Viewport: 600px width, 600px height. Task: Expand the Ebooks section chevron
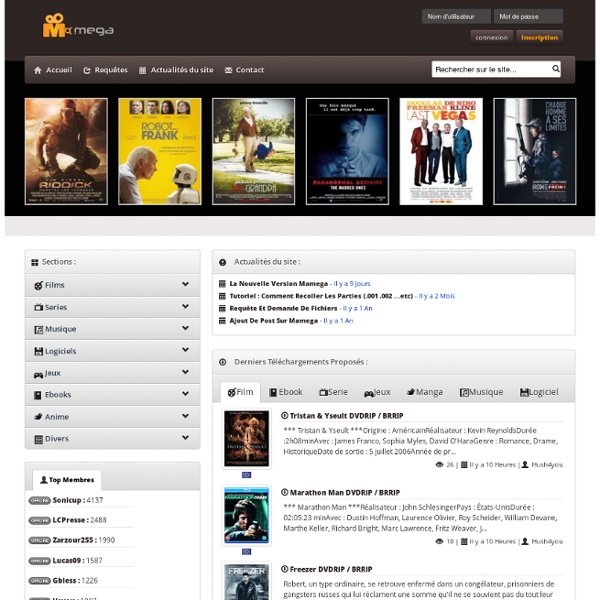[x=186, y=393]
